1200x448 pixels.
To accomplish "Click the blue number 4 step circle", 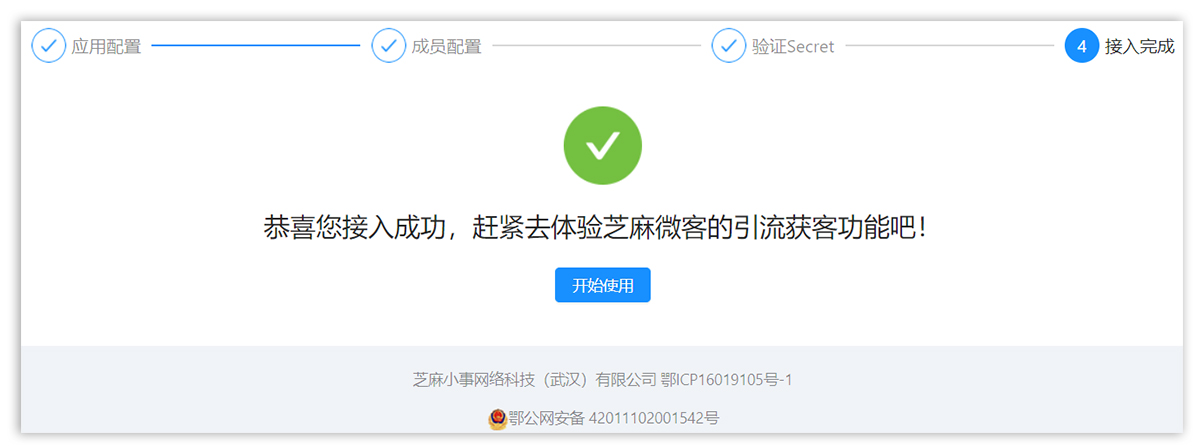I will (1082, 45).
